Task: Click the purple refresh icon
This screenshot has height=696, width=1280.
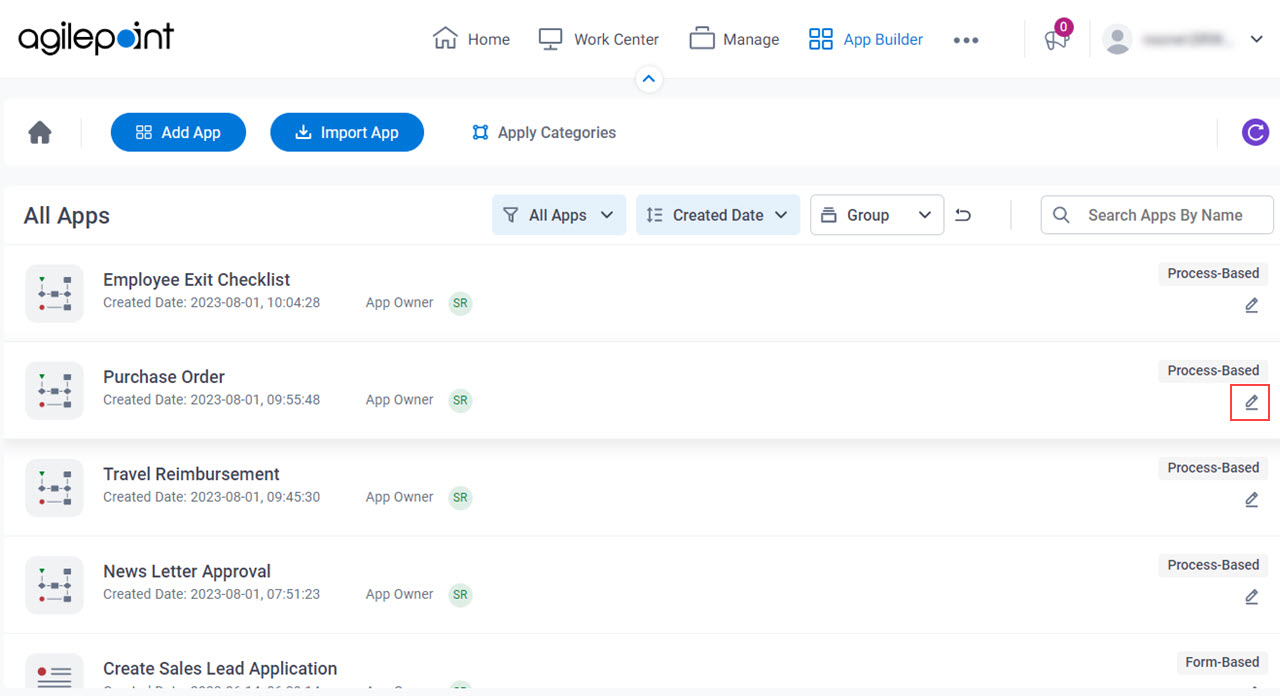Action: (x=1255, y=132)
